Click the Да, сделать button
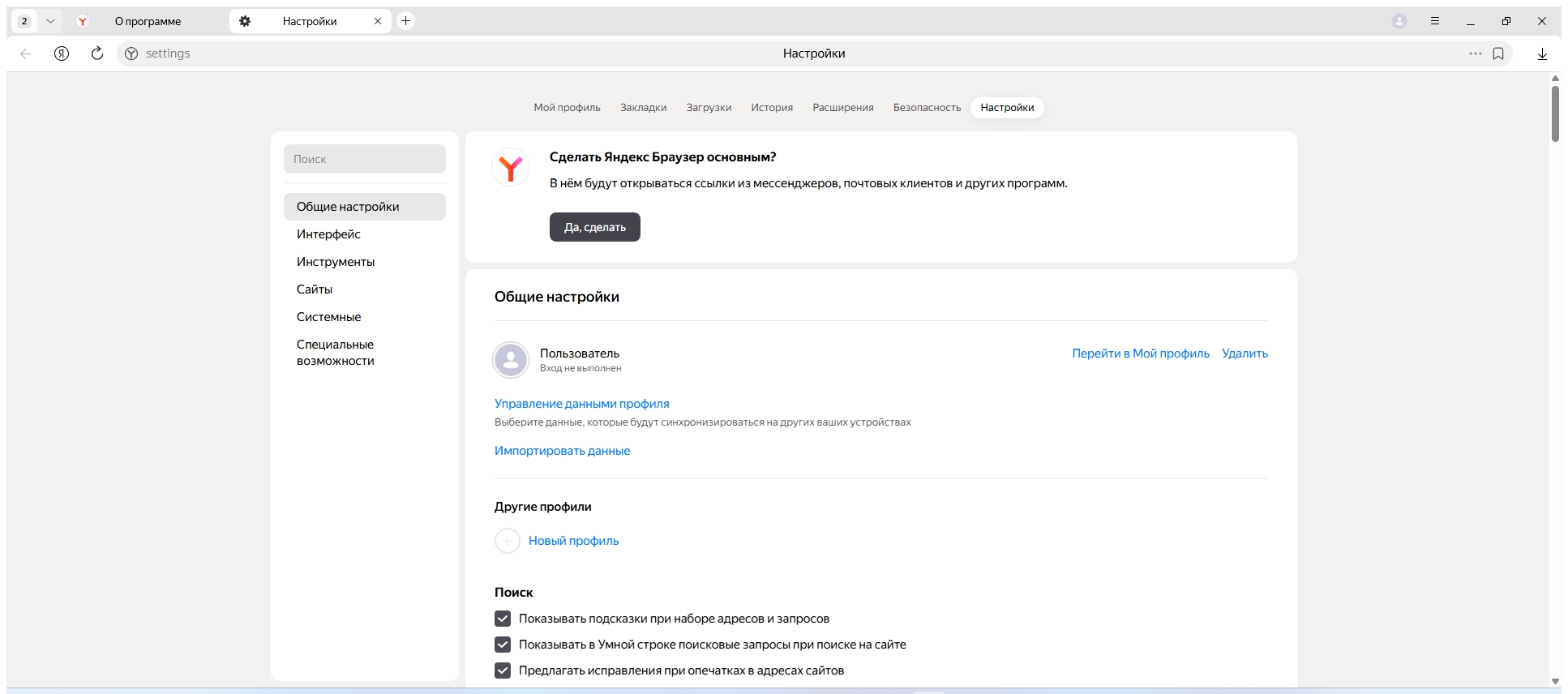 [595, 227]
